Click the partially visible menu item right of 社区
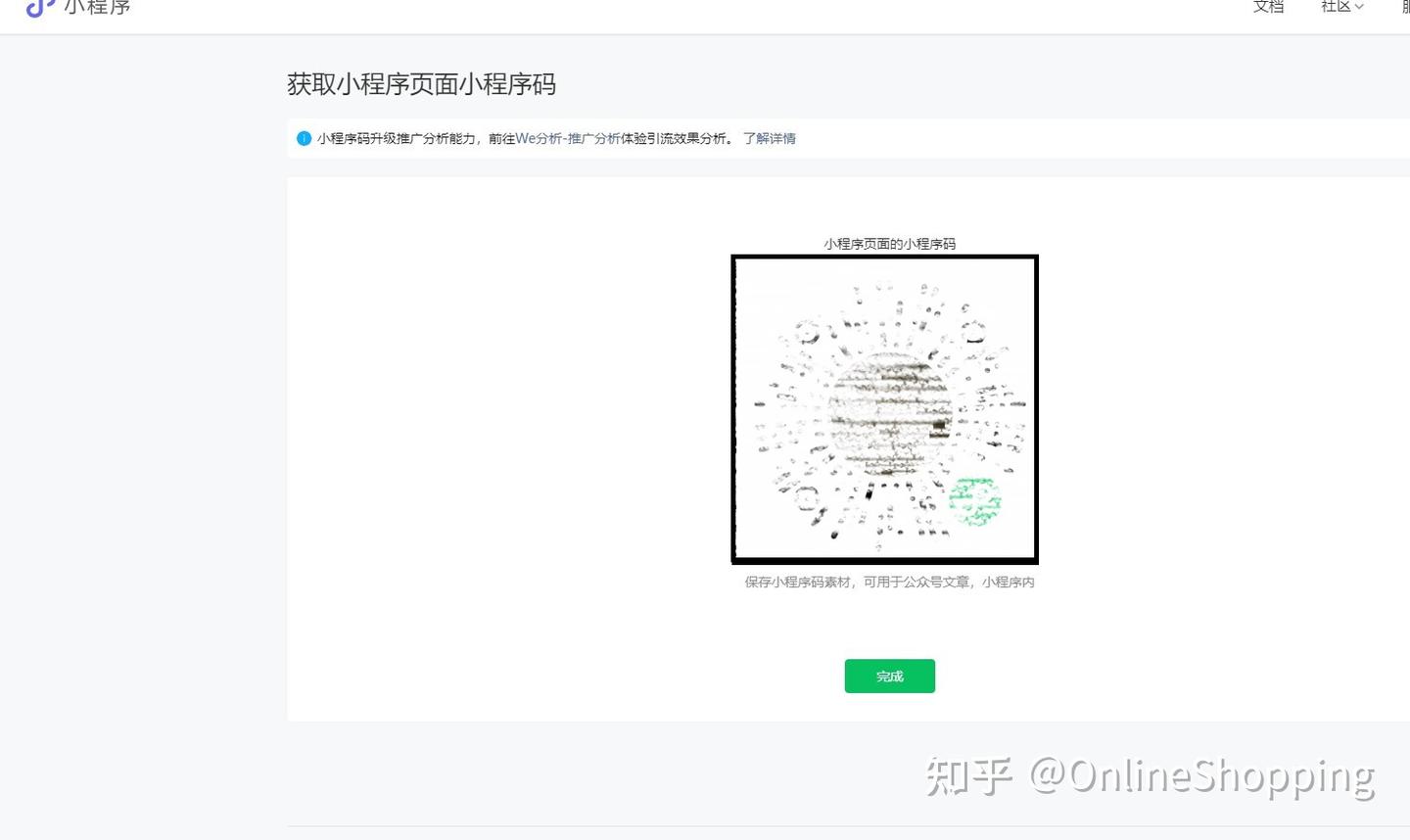 (1406, 7)
